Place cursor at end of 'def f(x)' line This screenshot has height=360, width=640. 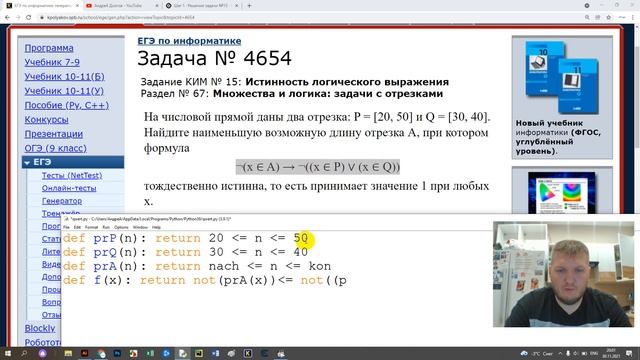348,281
